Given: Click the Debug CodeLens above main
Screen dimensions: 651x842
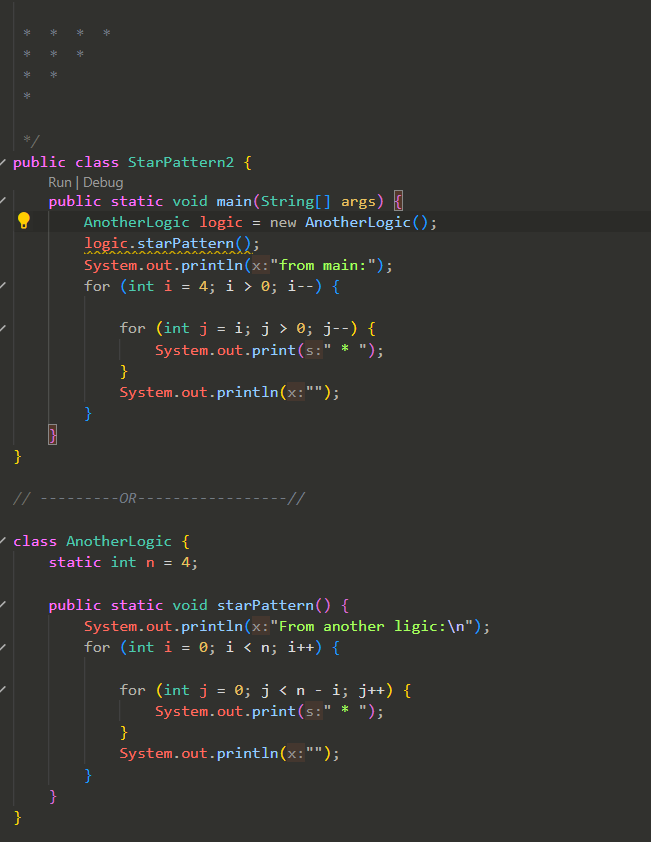Looking at the screenshot, I should pyautogui.click(x=103, y=183).
